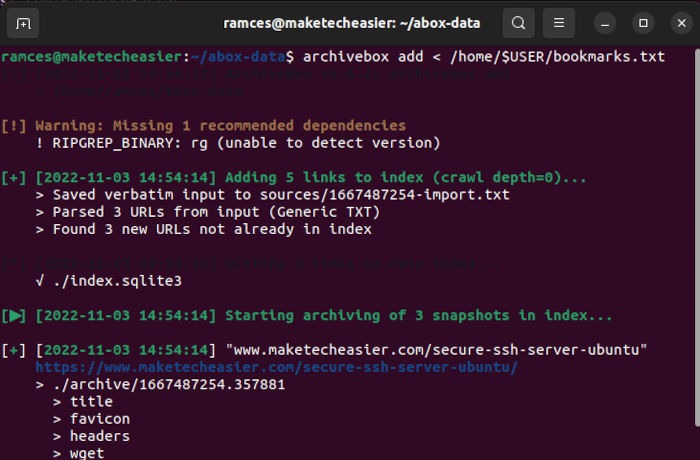Click the 'Warning: Missing 1 recommended dependencies' line

tap(204, 126)
